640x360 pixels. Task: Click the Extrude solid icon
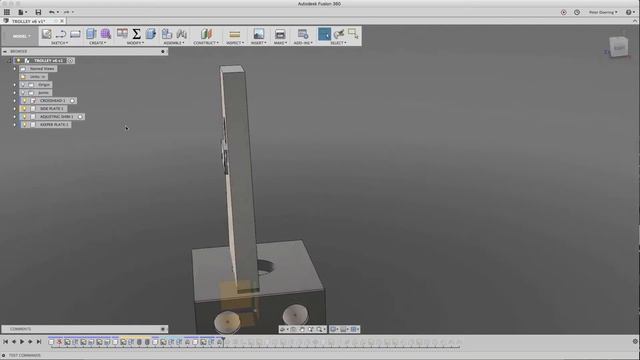point(91,34)
